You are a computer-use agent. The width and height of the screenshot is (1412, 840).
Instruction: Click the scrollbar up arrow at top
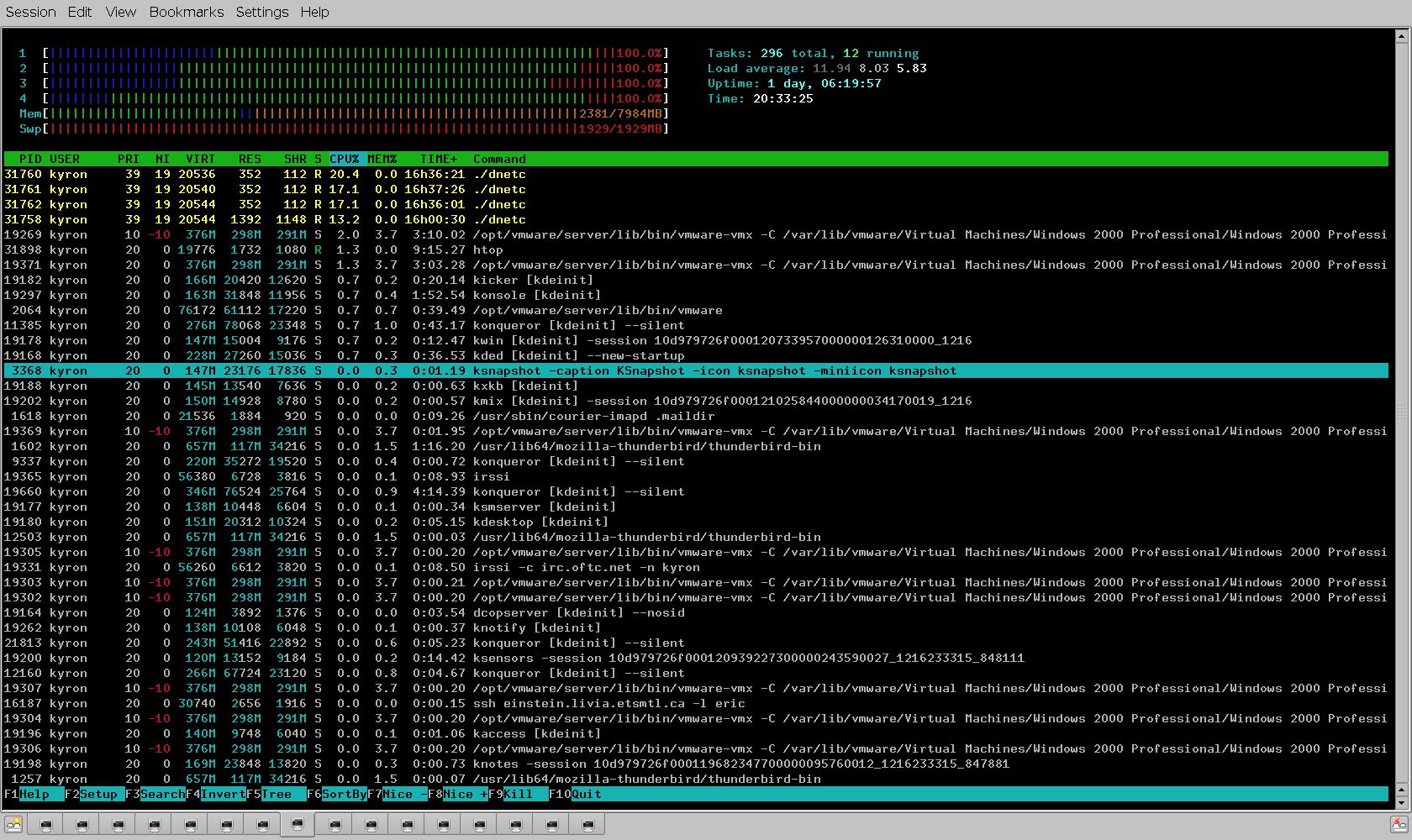coord(1401,36)
